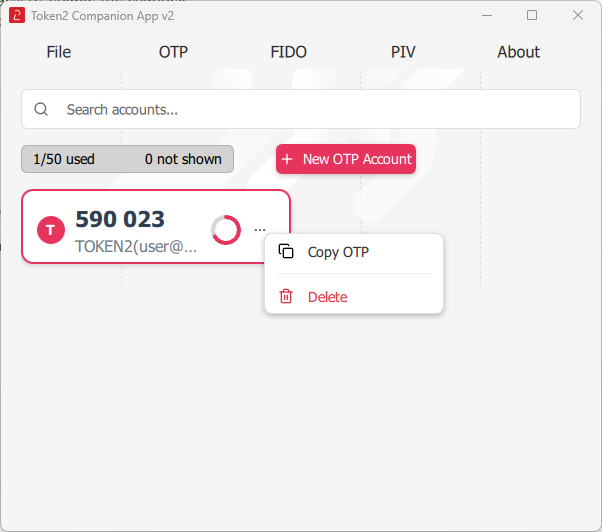Click the Token2 app logo in title bar
Screen dimensions: 602x532
[x=17, y=16]
